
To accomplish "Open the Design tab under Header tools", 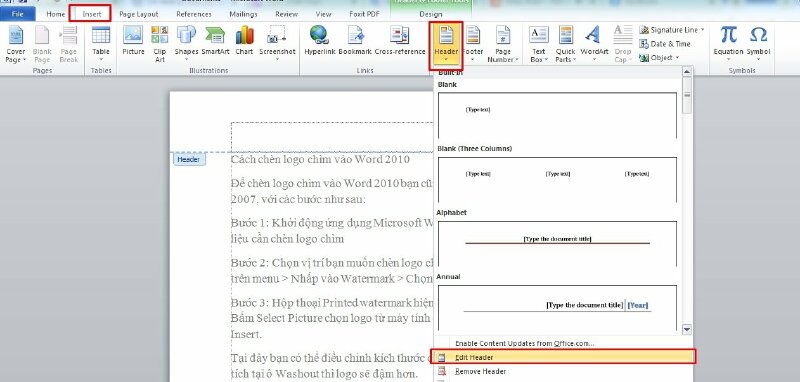I will coord(431,14).
